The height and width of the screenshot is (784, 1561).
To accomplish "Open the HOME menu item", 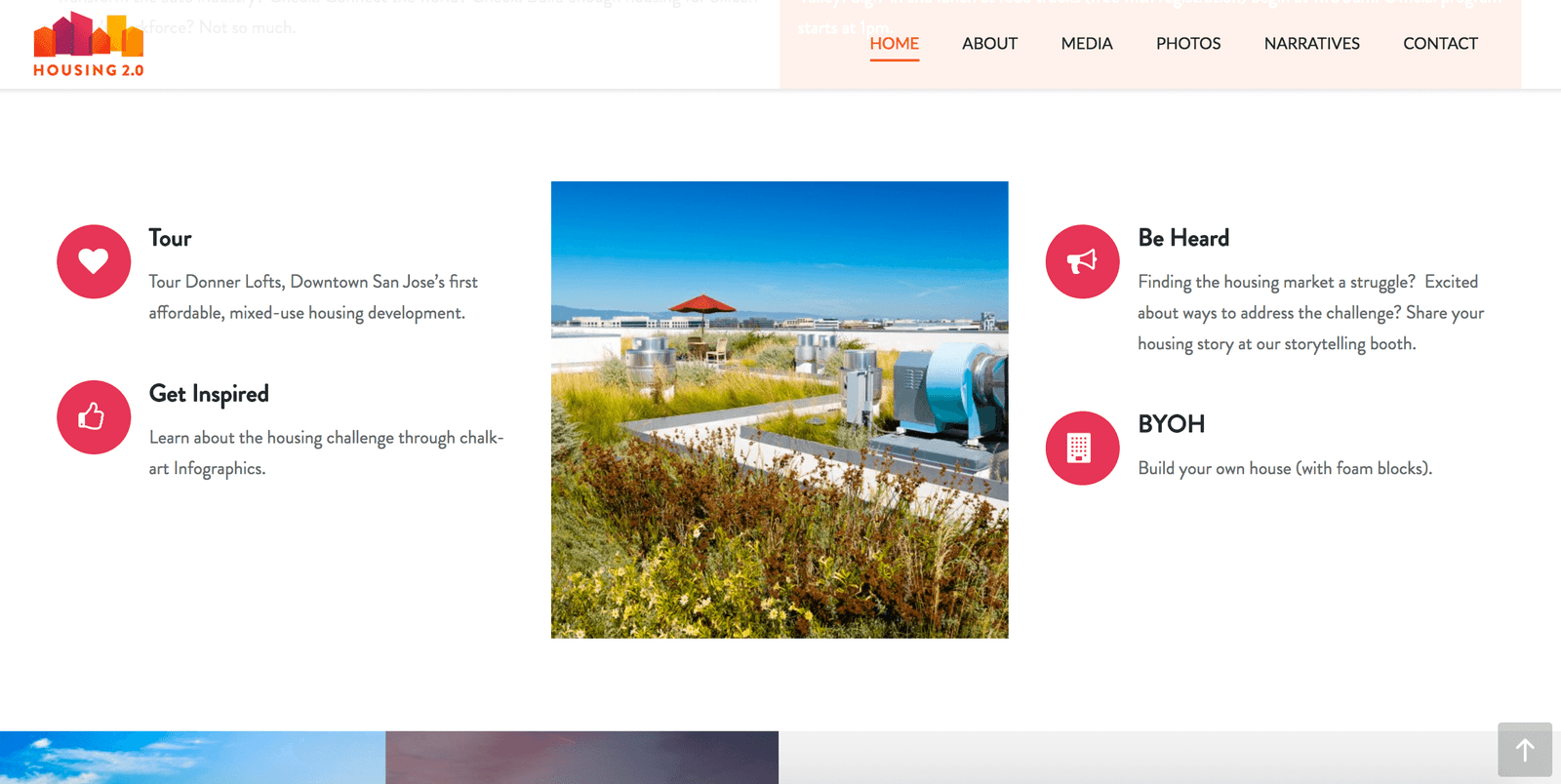I will (895, 44).
